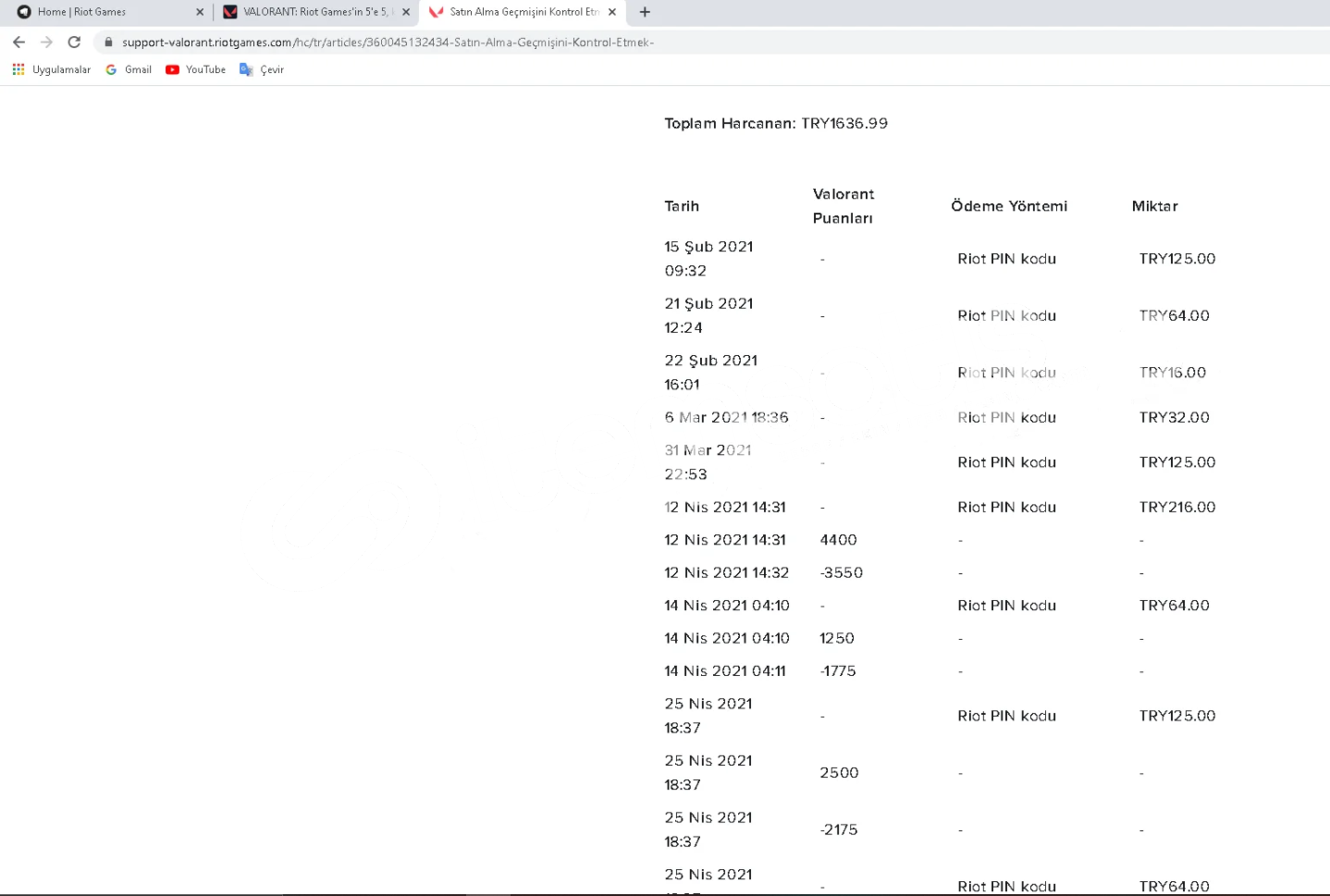
Task: Open a new browser tab
Action: [x=645, y=12]
